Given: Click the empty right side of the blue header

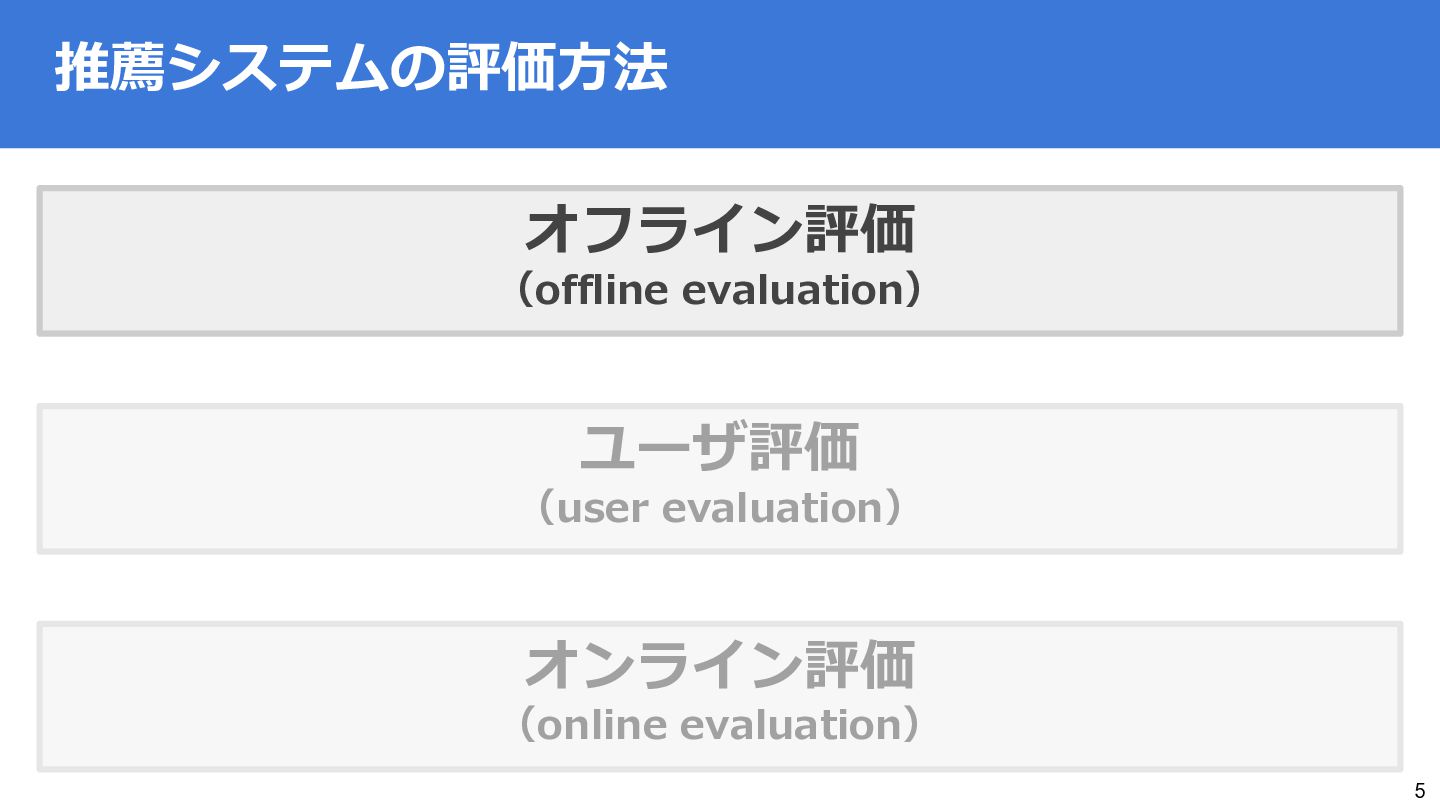Looking at the screenshot, I should pos(1100,72).
